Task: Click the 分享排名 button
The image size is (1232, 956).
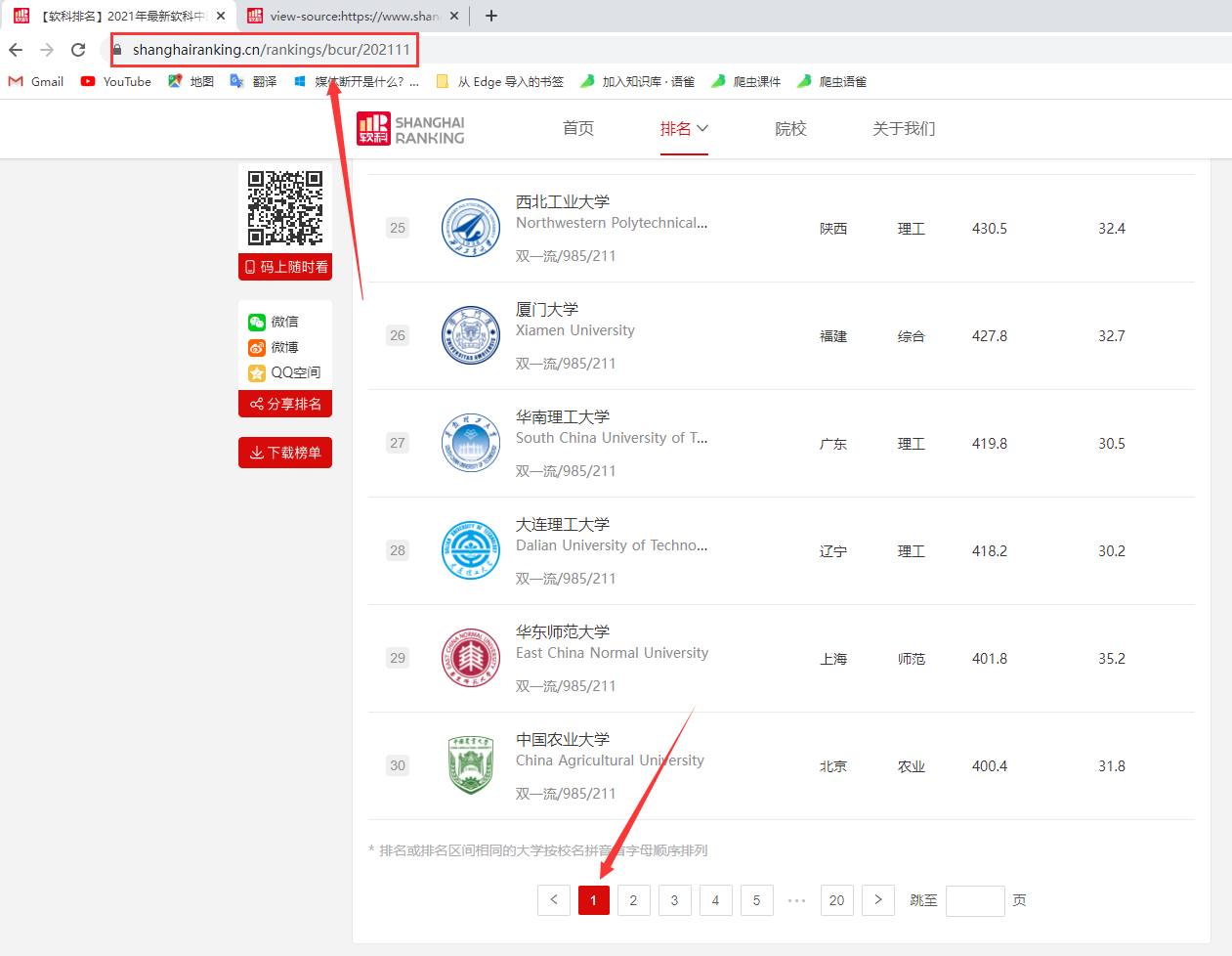Action: pyautogui.click(x=285, y=404)
